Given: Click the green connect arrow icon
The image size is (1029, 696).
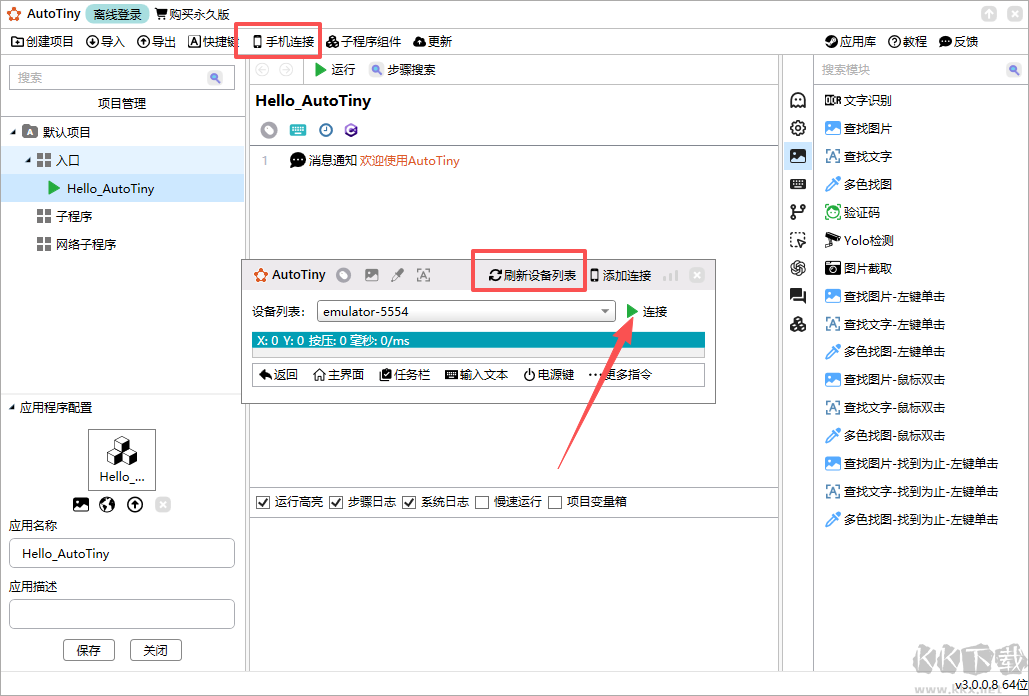Looking at the screenshot, I should coord(632,311).
